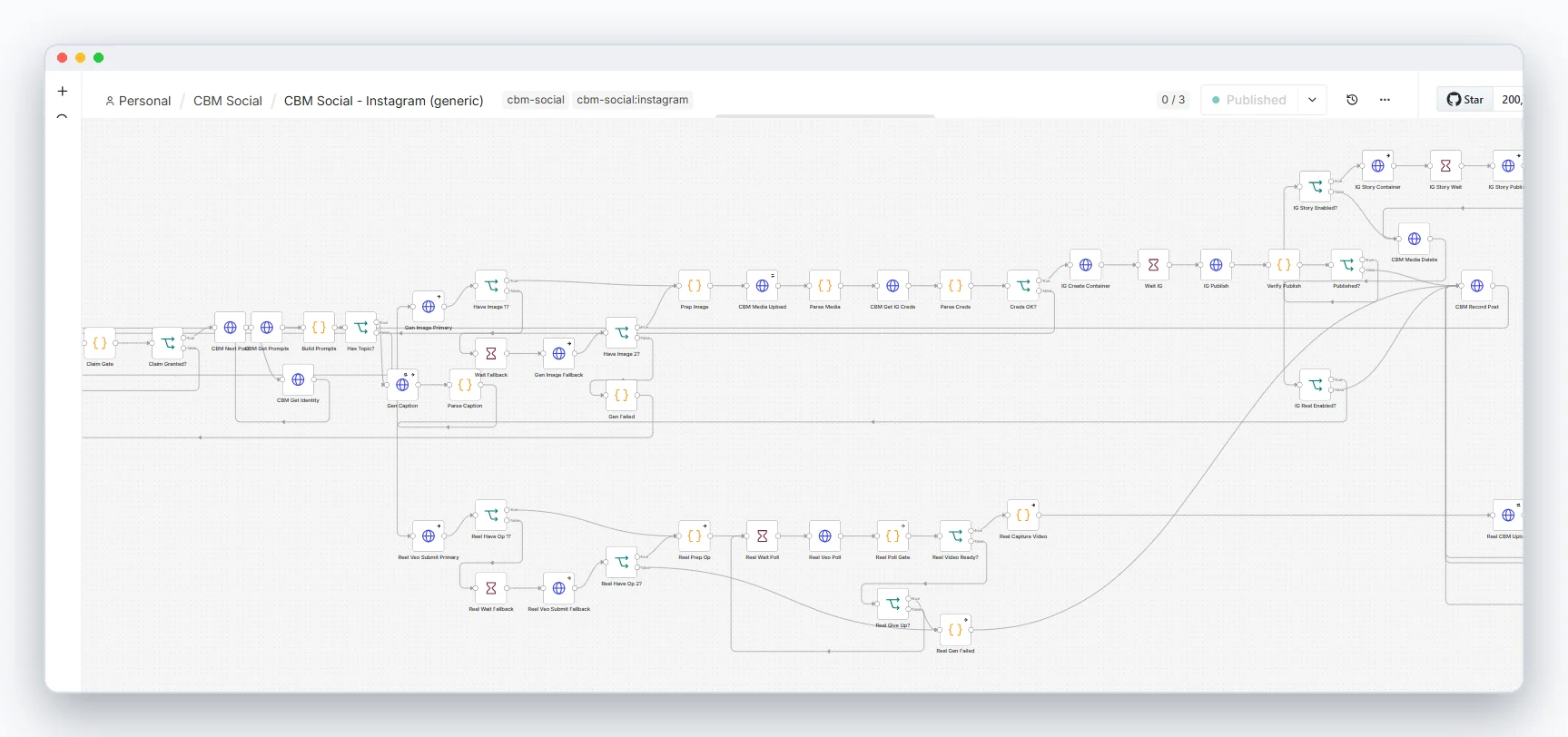Open the IG Publish HTTP node

click(1216, 265)
